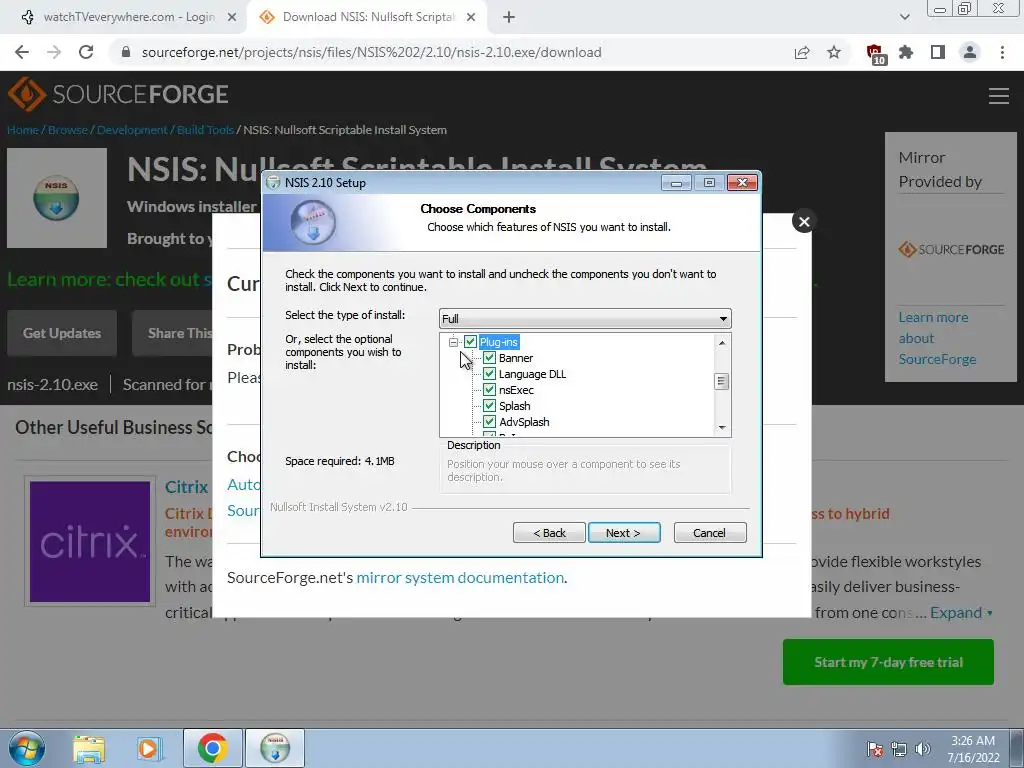Go back with the browser back arrow
The height and width of the screenshot is (768, 1024).
click(x=22, y=52)
